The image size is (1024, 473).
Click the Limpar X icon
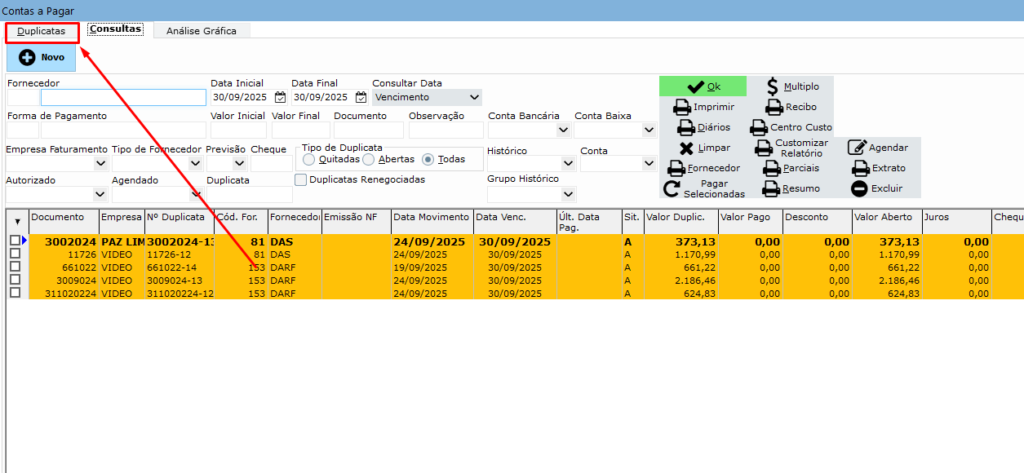point(686,148)
